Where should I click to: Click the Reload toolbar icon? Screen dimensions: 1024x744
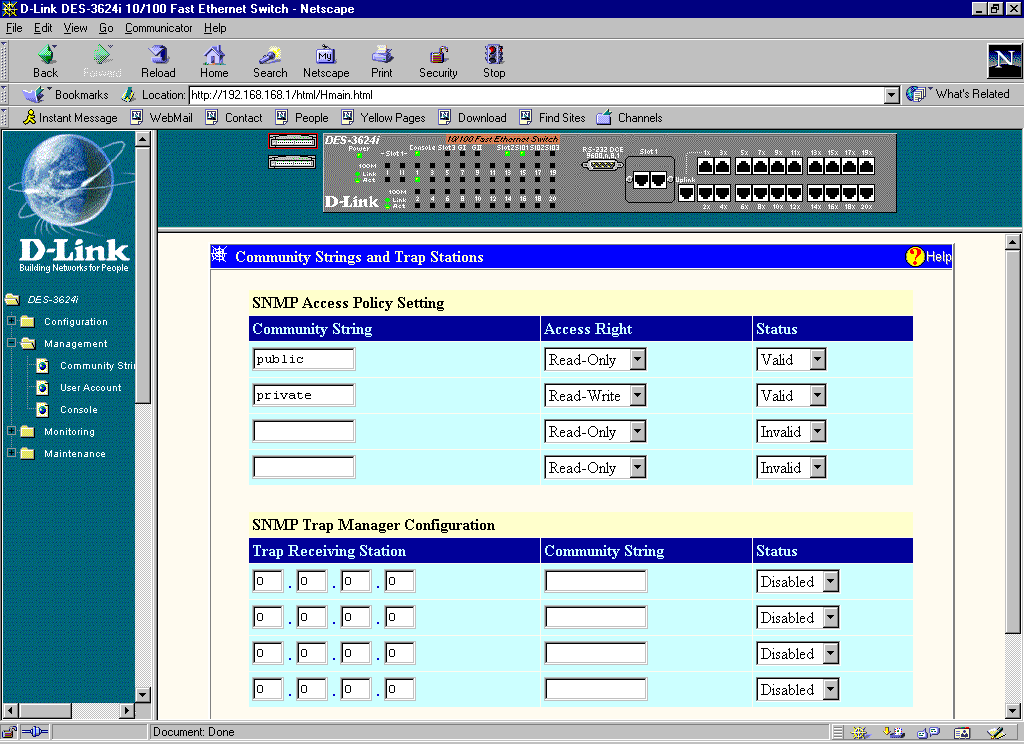click(158, 55)
